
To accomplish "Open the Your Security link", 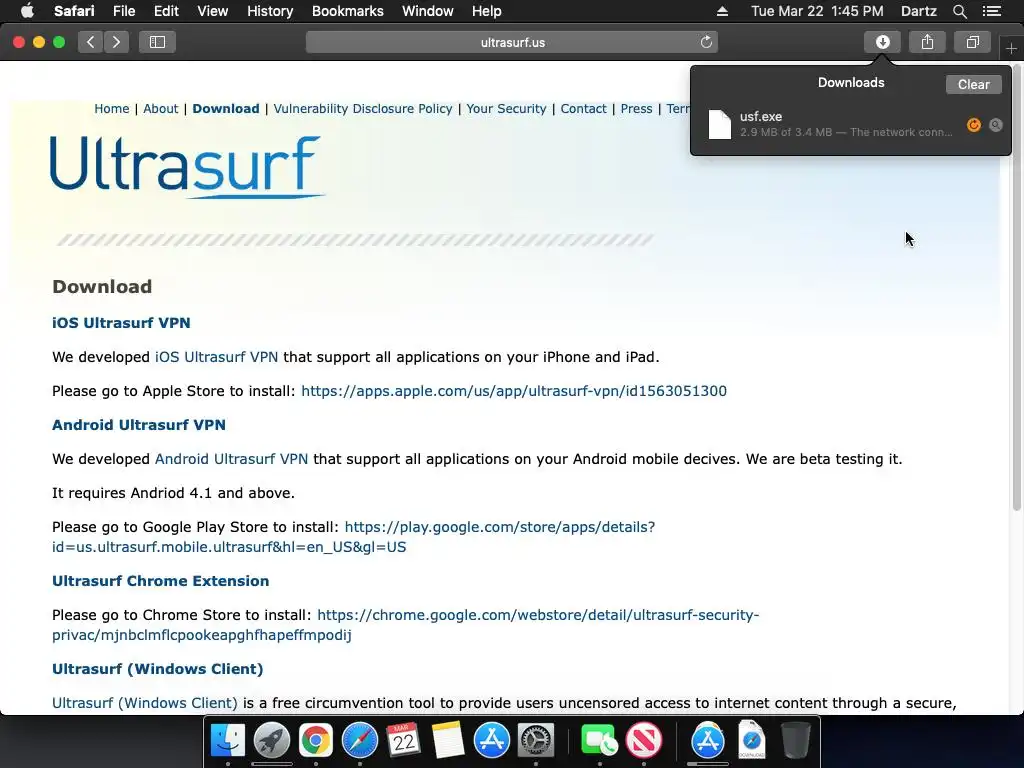I will point(506,108).
